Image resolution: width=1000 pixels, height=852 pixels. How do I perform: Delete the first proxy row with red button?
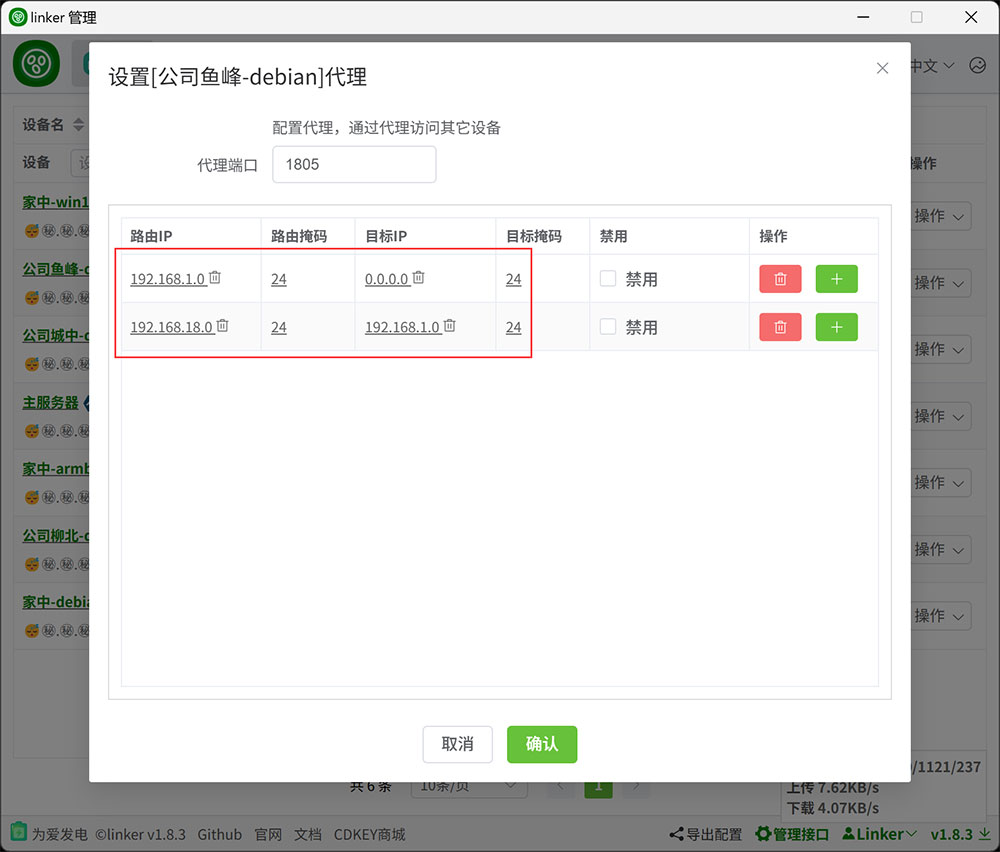(x=780, y=279)
